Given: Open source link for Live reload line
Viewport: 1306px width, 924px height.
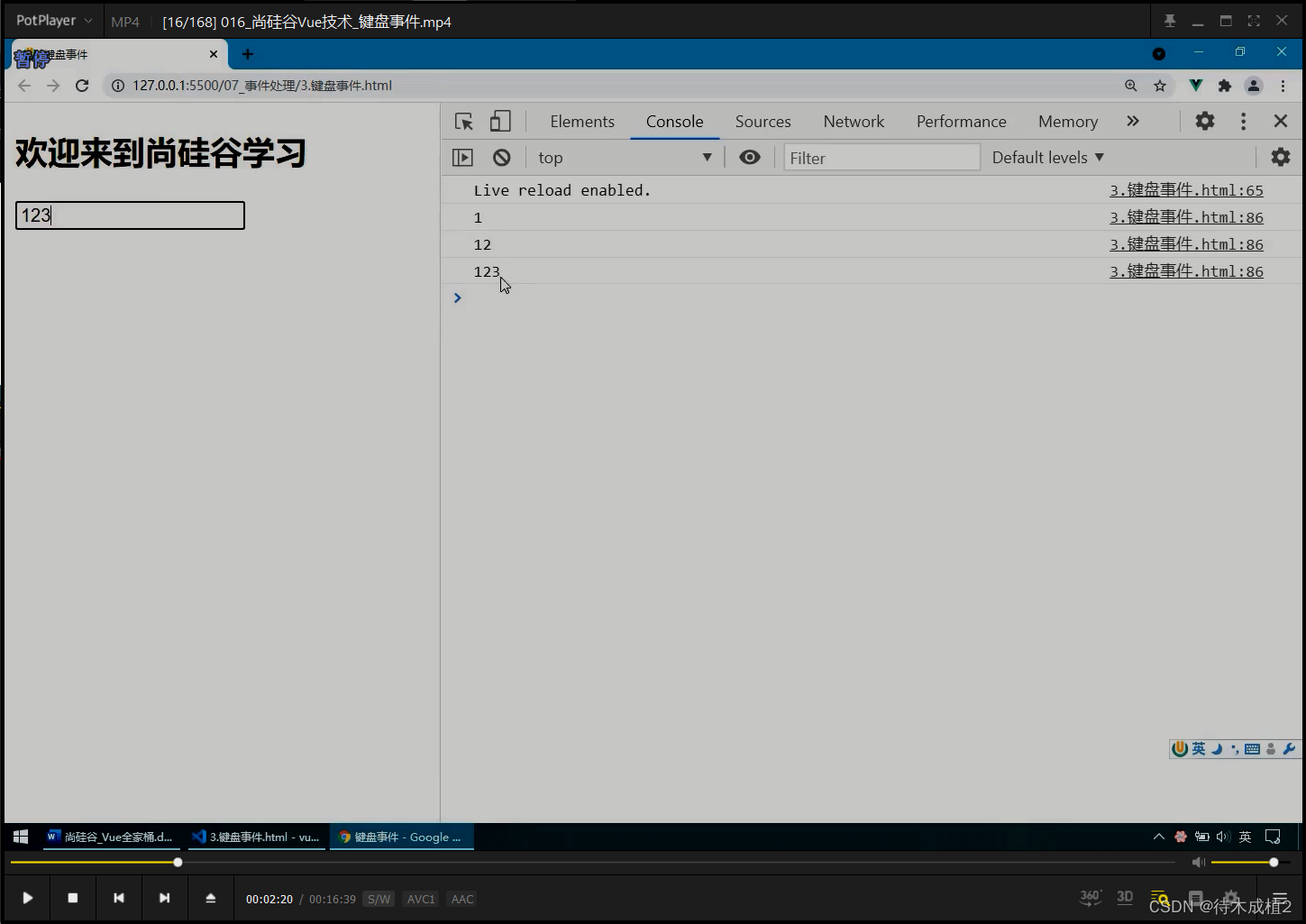Looking at the screenshot, I should click(x=1186, y=190).
